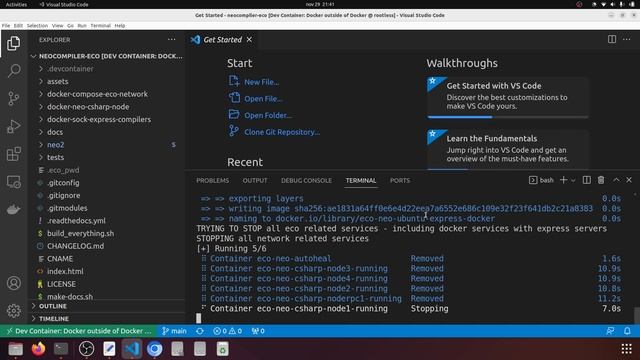This screenshot has width=640, height=360.
Task: Collapse the NEOCOMPILER-ECO root folder
Action: click(107, 56)
